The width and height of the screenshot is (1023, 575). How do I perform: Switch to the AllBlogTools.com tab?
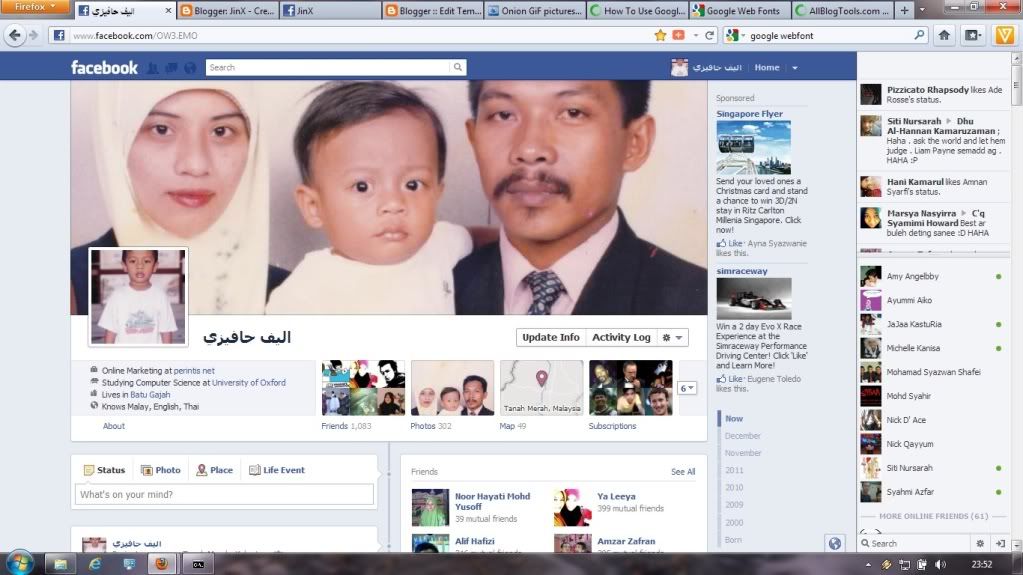point(843,10)
